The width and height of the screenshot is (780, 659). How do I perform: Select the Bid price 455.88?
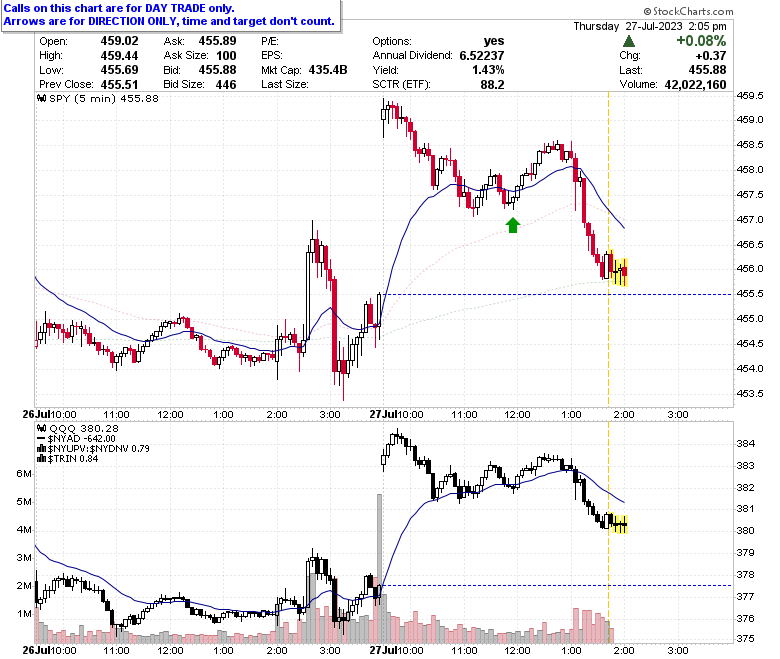point(217,70)
